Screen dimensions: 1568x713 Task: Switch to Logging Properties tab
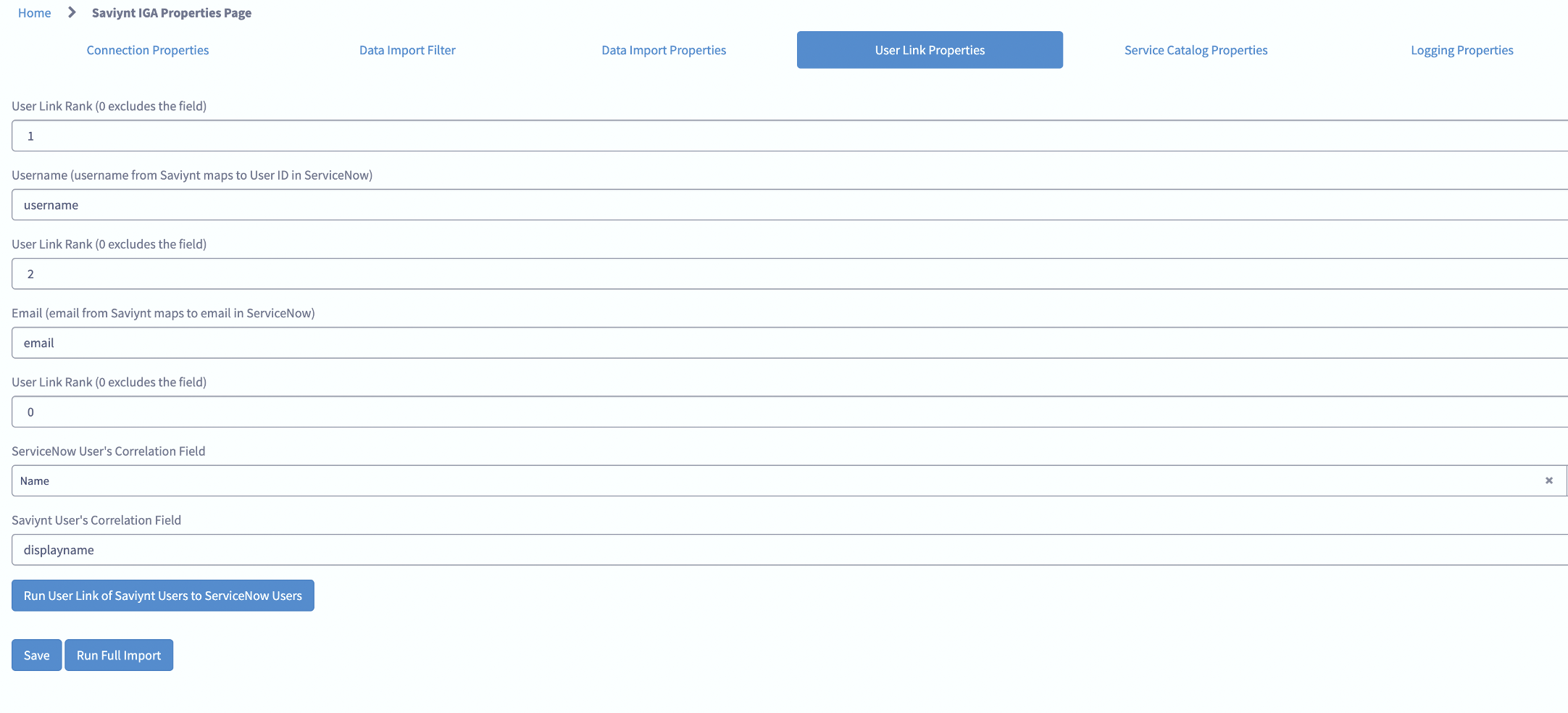1461,50
